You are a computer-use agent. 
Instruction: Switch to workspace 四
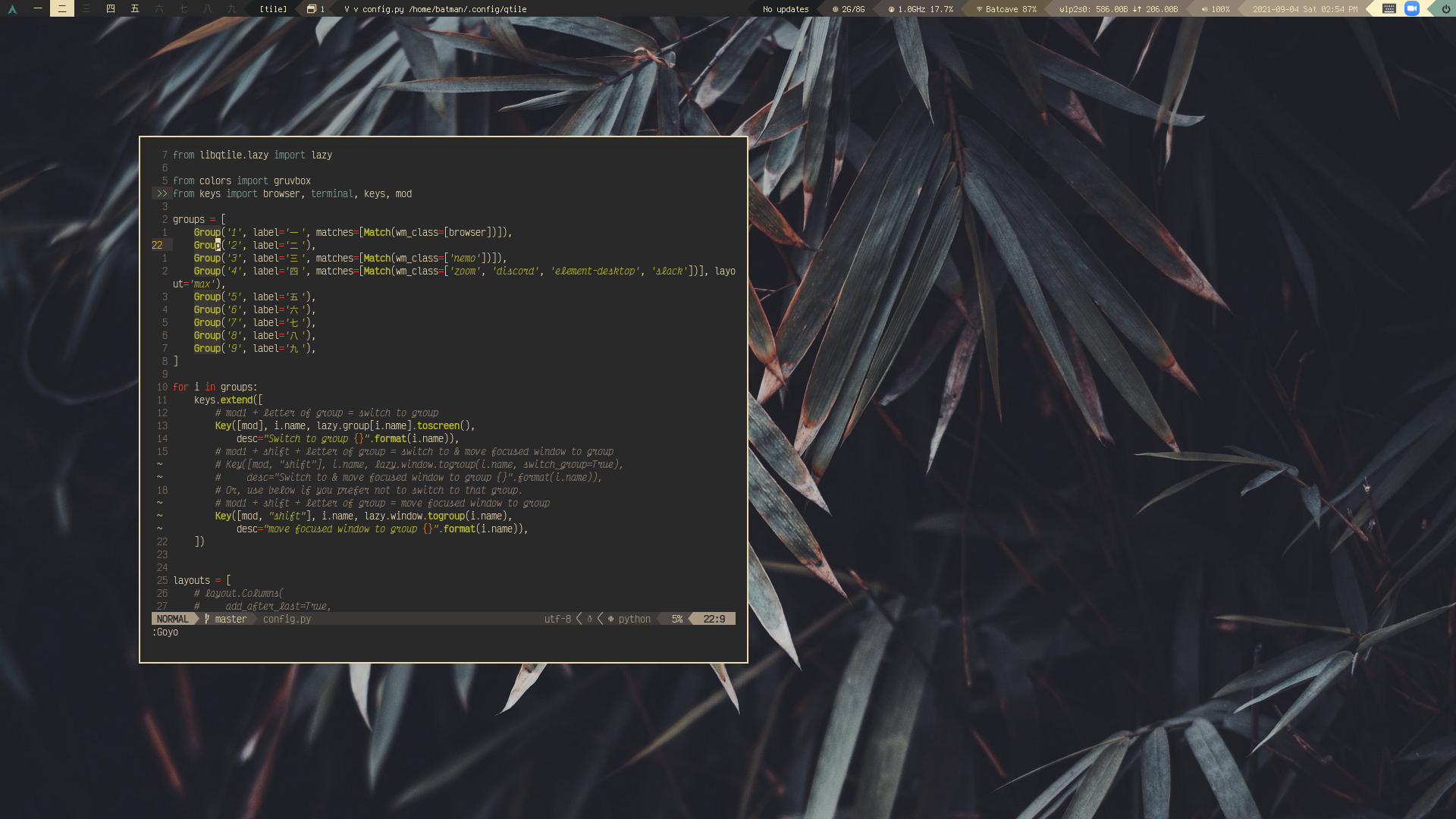tap(111, 8)
